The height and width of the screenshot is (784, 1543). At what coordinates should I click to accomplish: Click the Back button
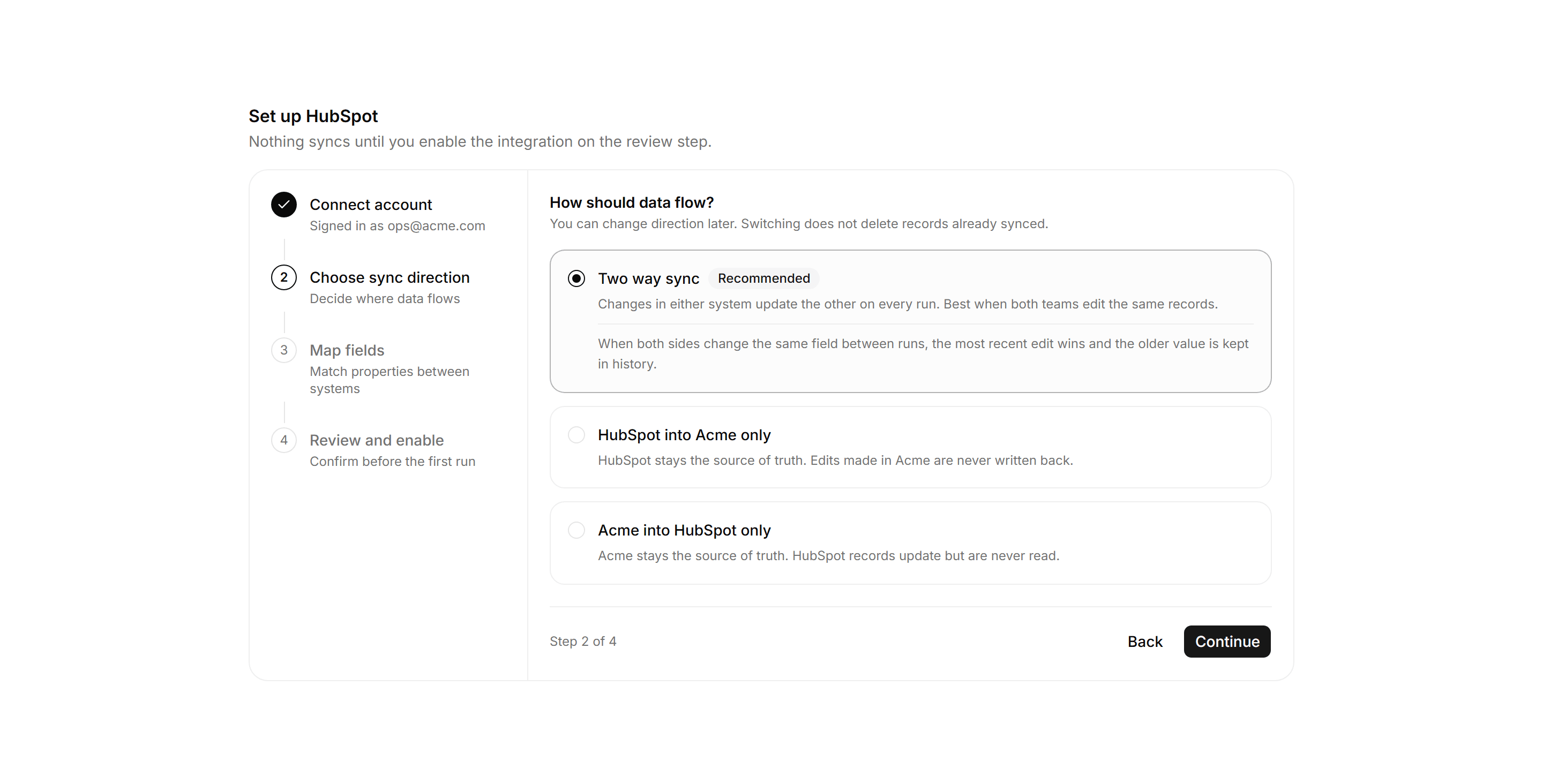(x=1145, y=642)
